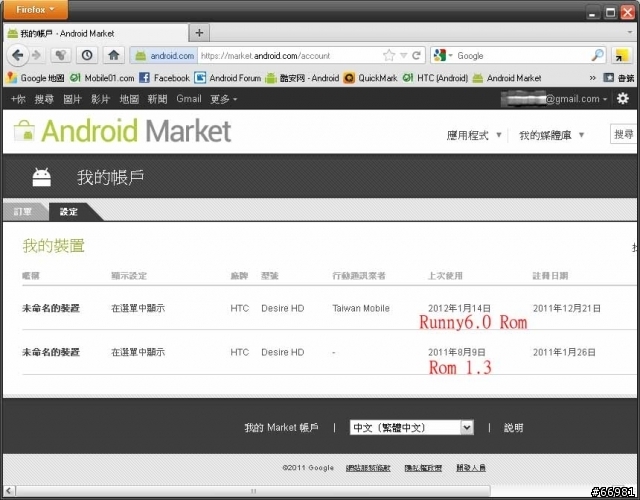
Task: Expand the 我的媒體庫 dropdown
Action: (x=551, y=135)
